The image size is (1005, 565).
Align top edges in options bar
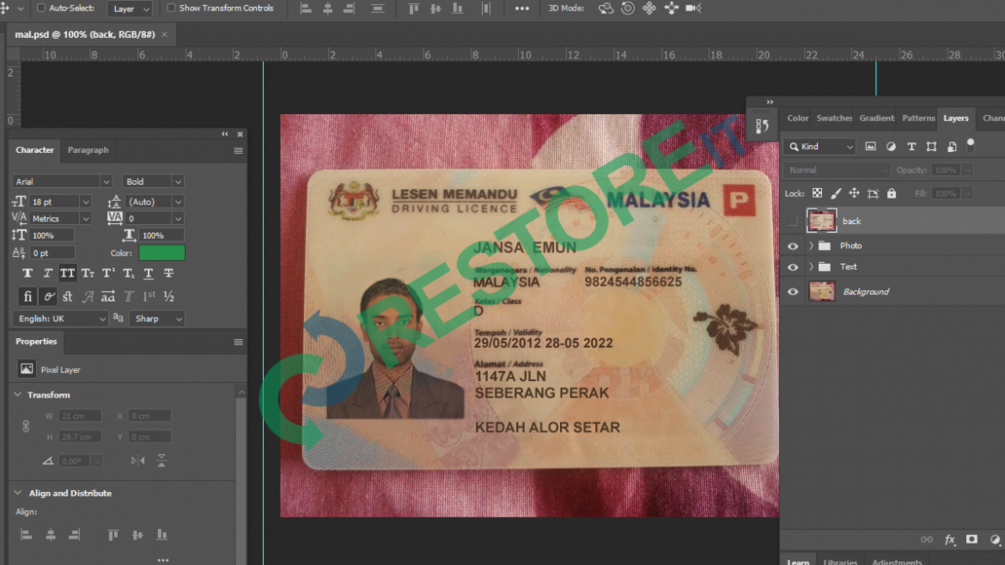pos(413,8)
